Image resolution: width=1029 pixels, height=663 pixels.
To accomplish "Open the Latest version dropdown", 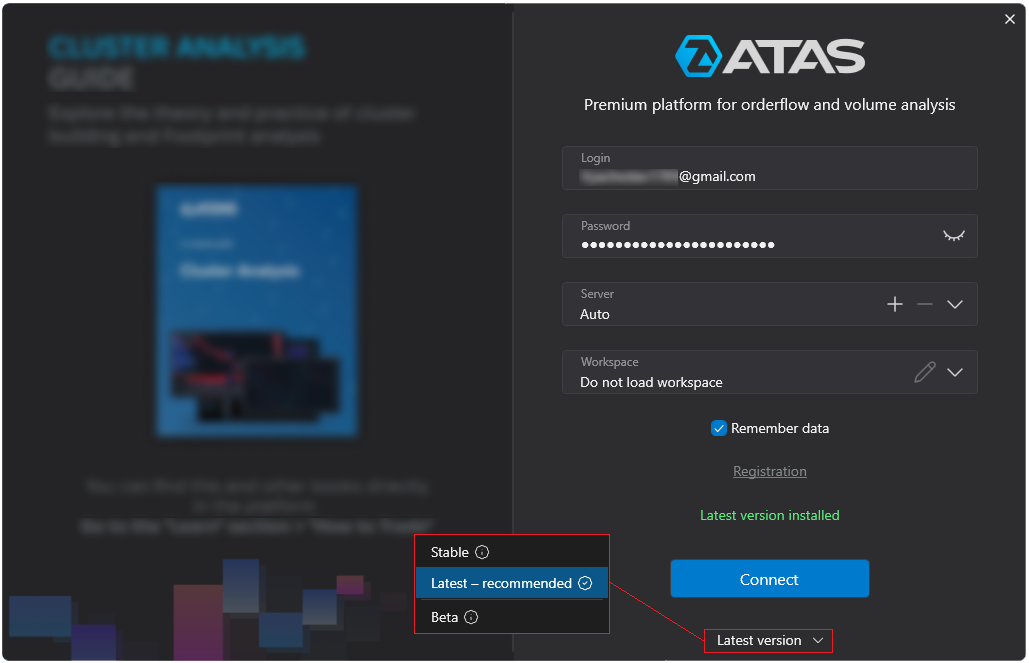I will [x=768, y=641].
